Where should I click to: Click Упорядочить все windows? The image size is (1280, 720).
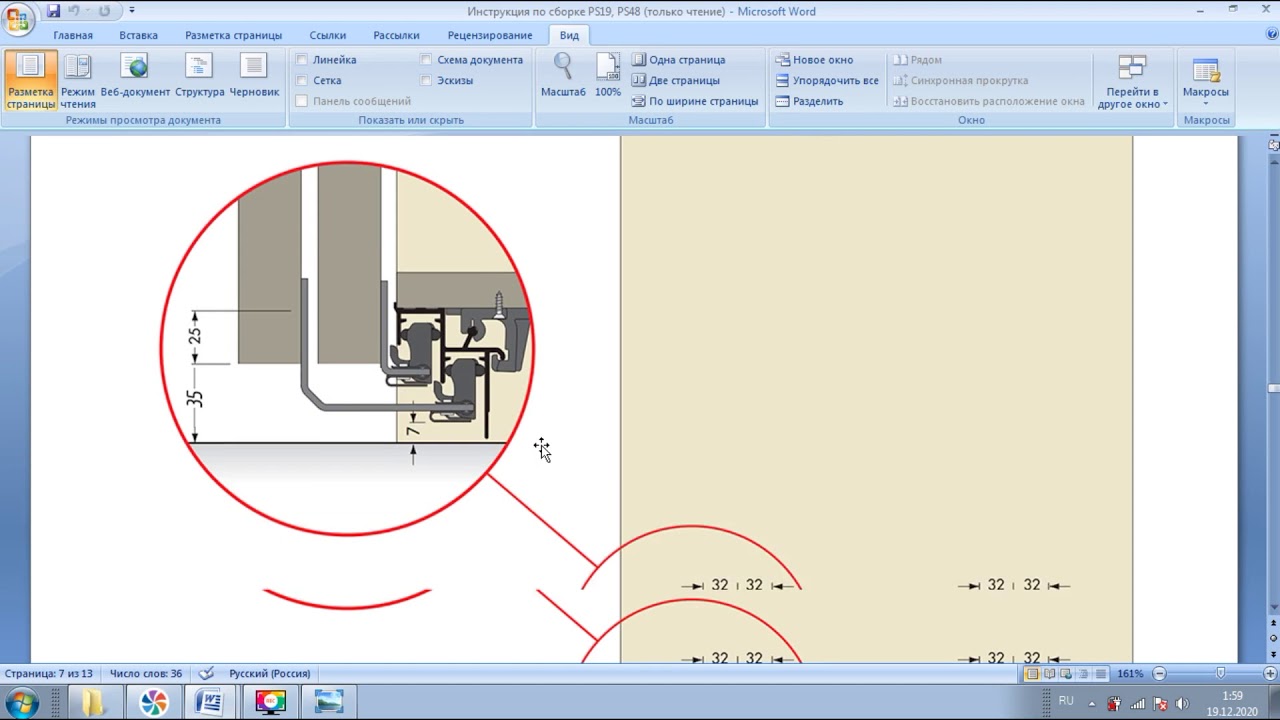click(x=827, y=80)
